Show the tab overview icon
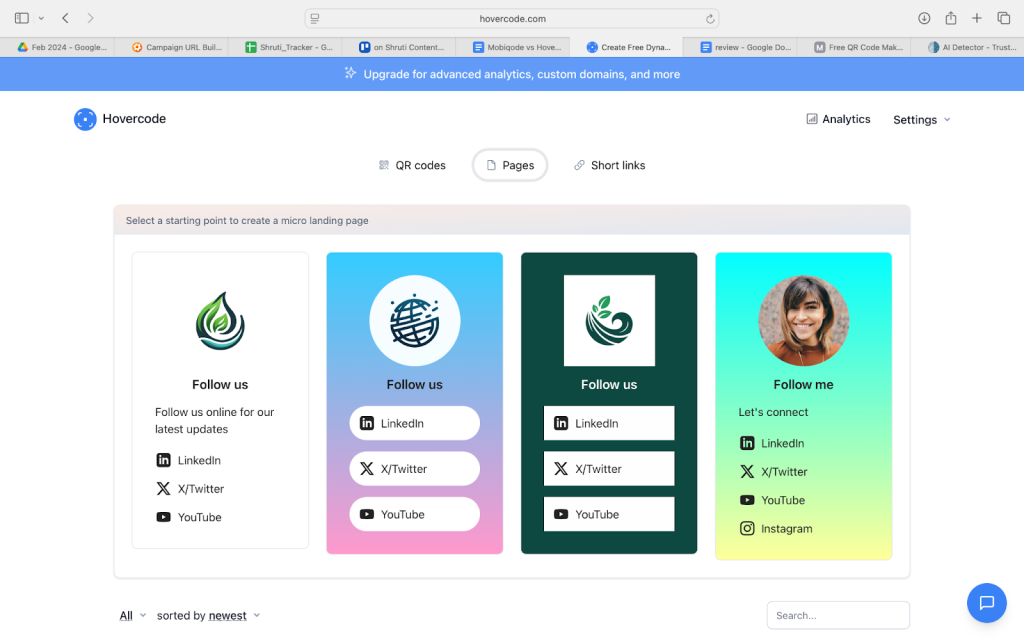Screen dimensions: 1024x640 pos(1004,18)
